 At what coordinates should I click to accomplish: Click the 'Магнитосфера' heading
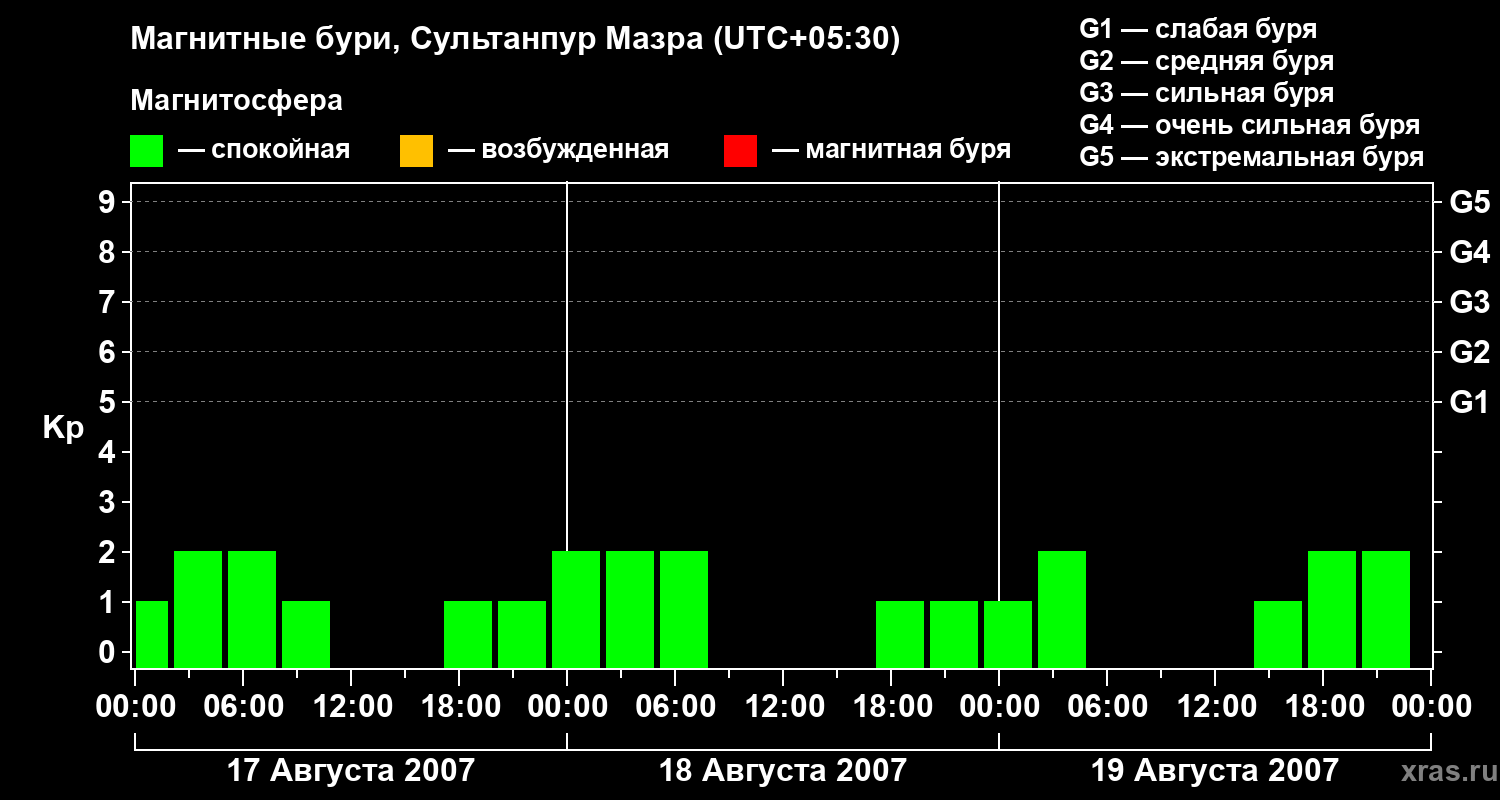236,101
